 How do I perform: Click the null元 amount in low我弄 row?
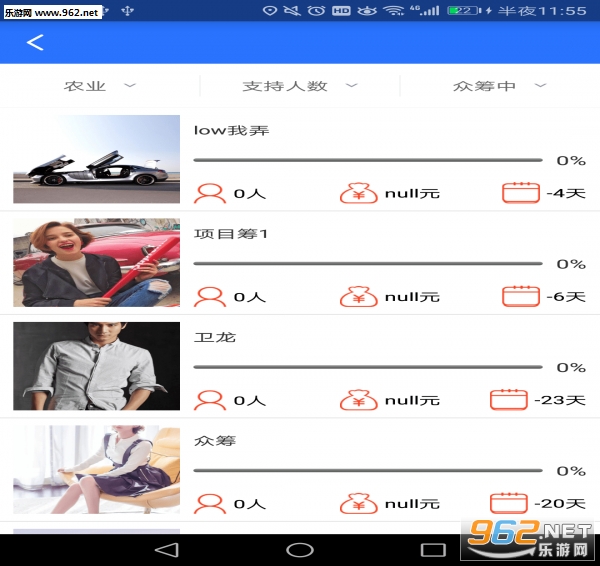tap(412, 194)
